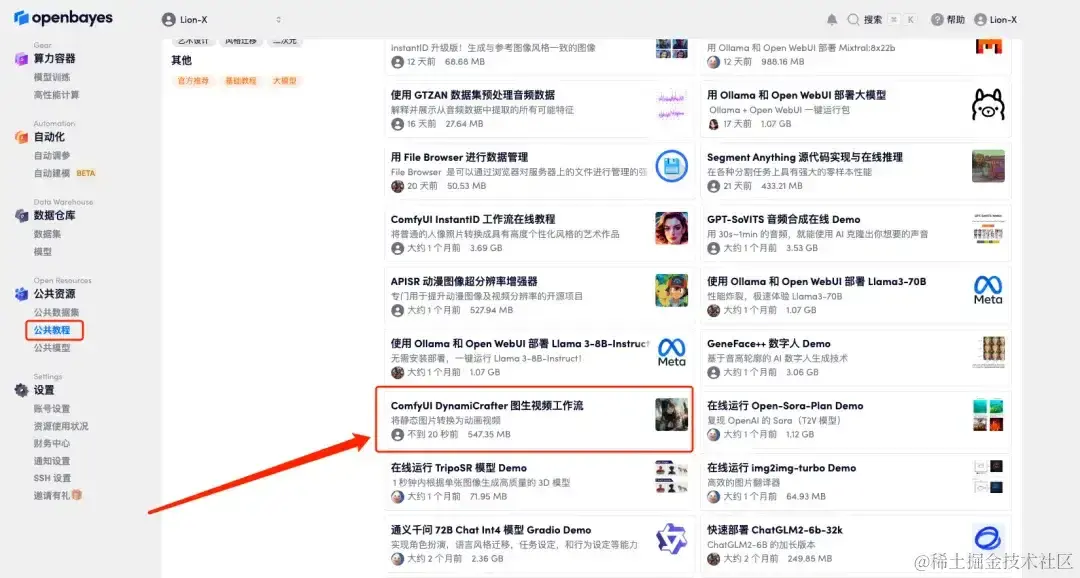
Task: Click Meta logo on Llama3-70B card
Action: pos(988,290)
